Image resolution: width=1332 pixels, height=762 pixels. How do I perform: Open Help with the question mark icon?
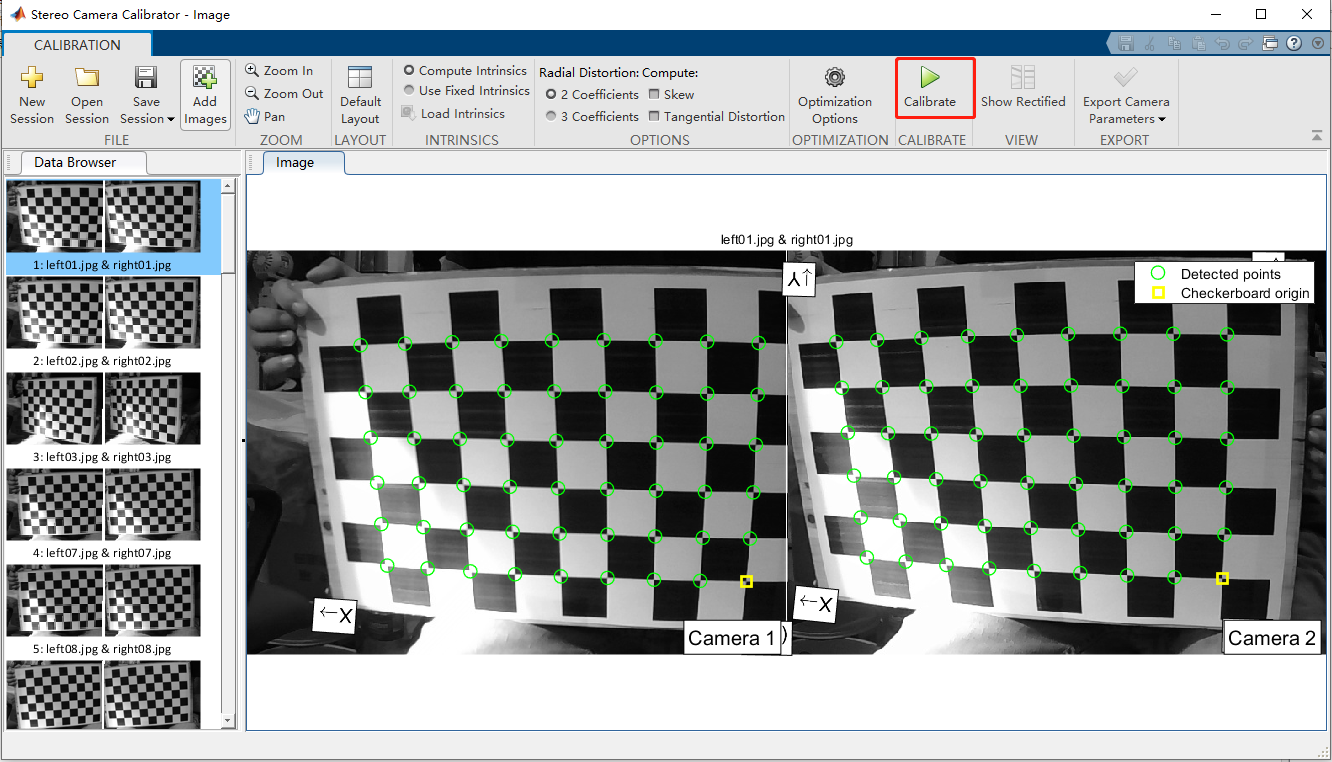click(1294, 44)
